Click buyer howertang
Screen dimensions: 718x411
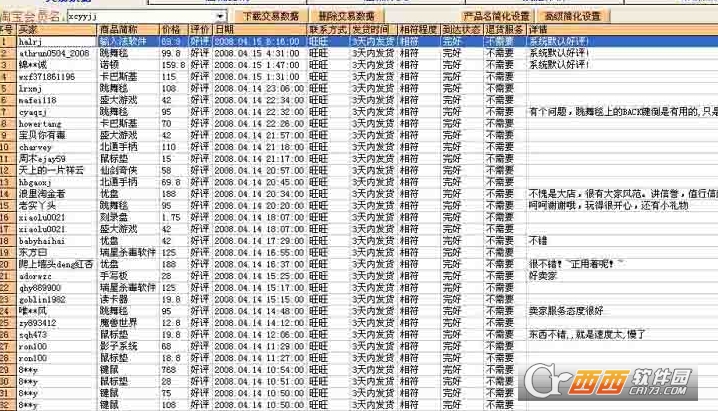click(40, 124)
